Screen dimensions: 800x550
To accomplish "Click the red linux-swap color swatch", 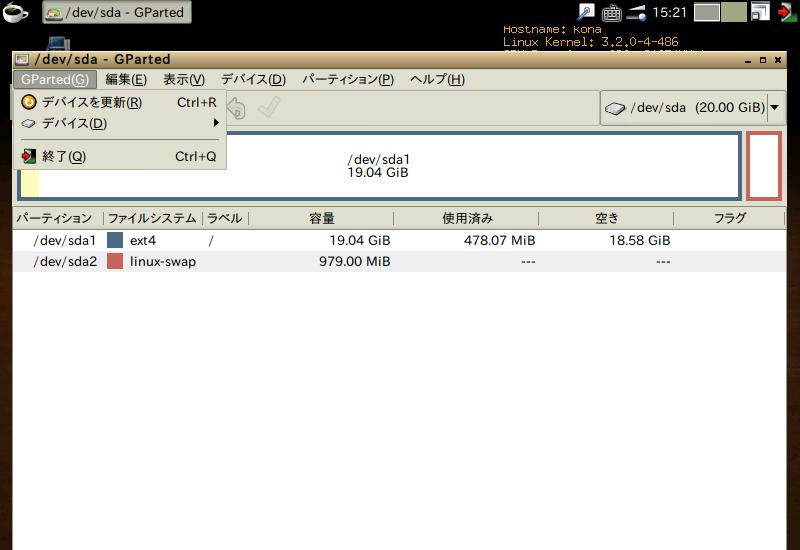I will [115, 261].
